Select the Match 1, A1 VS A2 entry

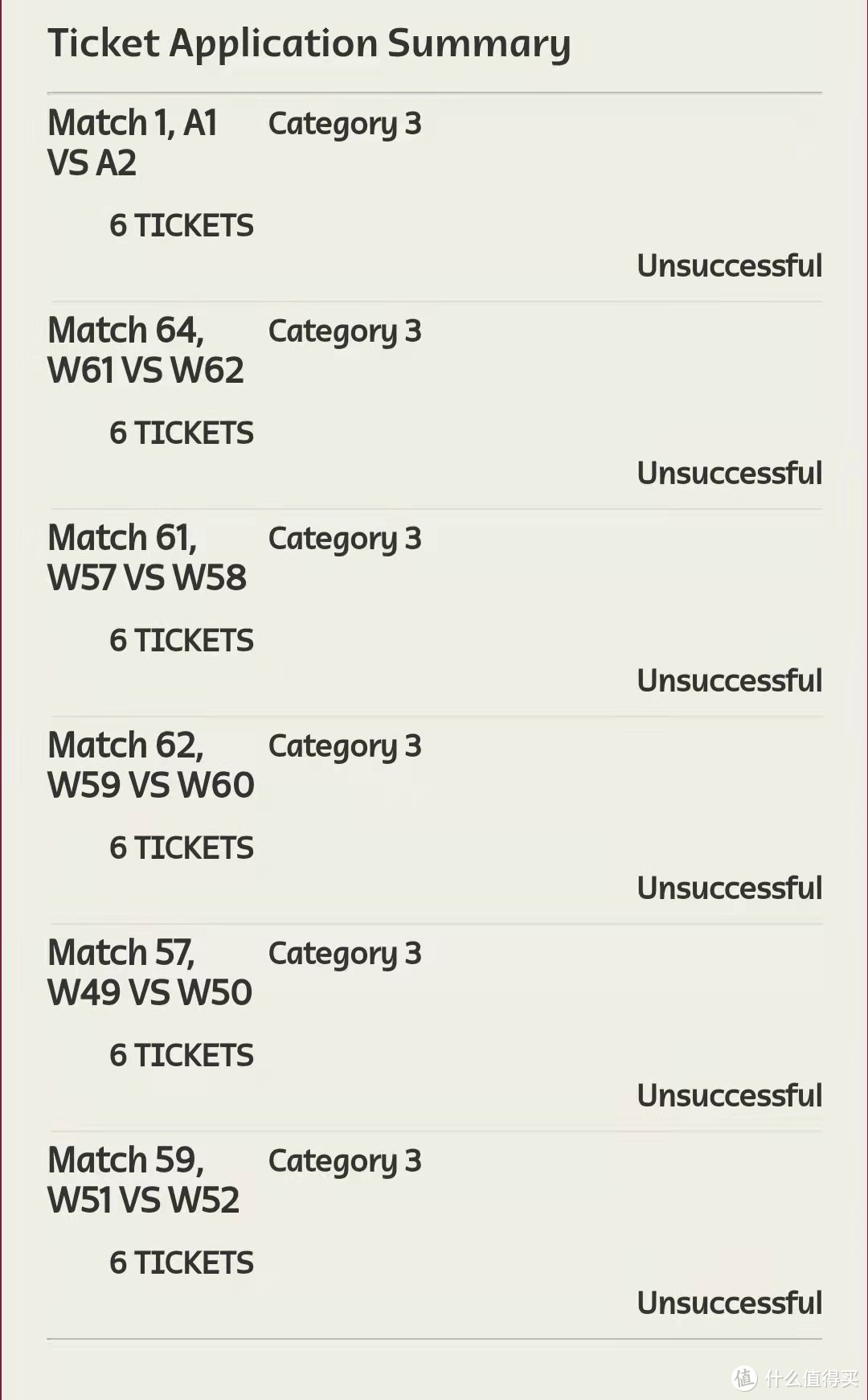pyautogui.click(x=133, y=143)
